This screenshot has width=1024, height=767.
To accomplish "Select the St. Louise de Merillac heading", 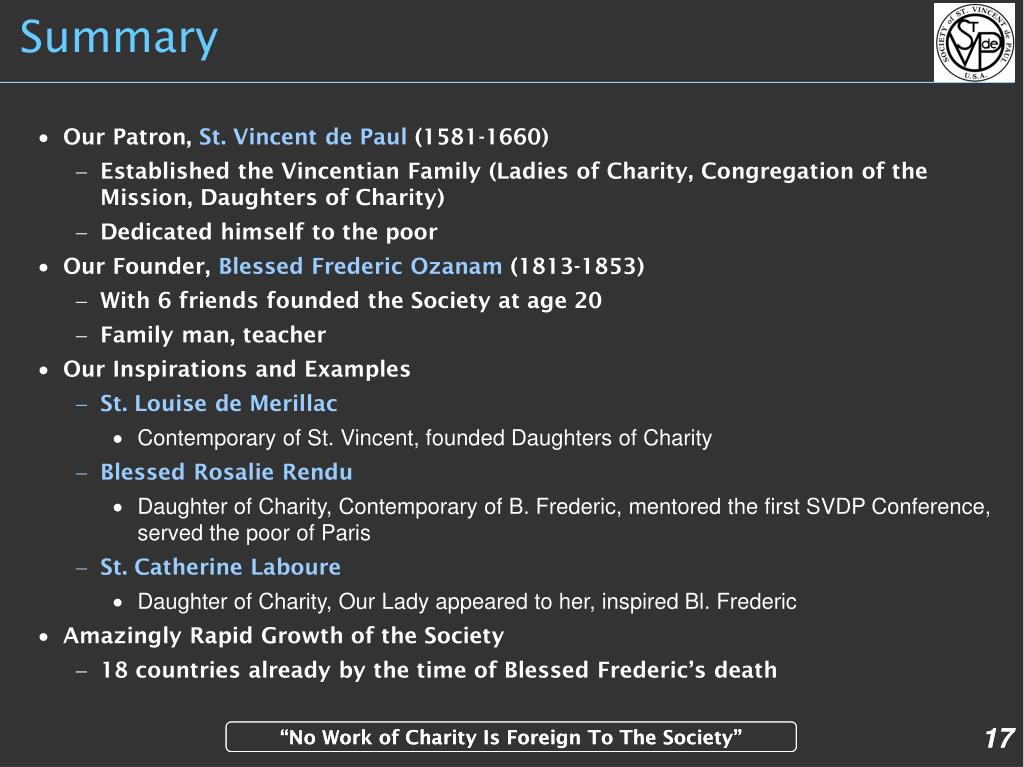I will (219, 403).
